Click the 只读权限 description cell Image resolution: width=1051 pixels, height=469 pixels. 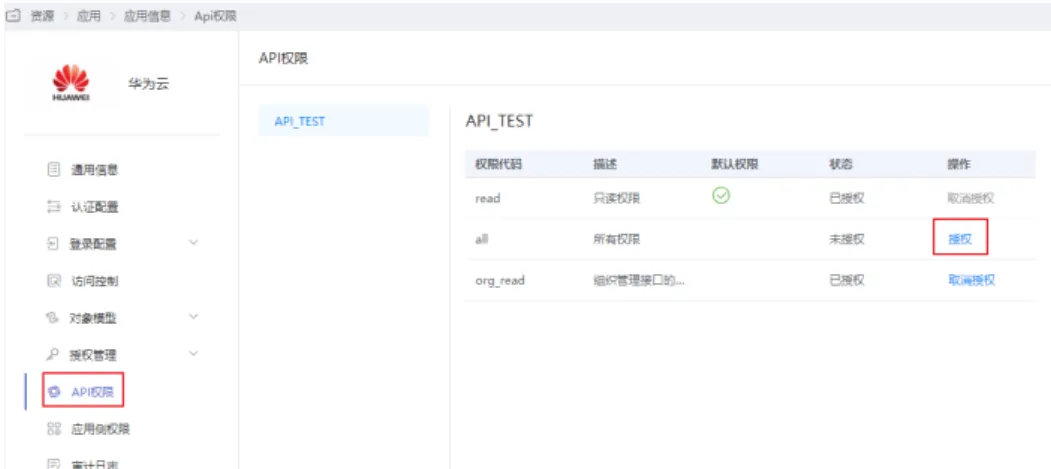pos(617,198)
